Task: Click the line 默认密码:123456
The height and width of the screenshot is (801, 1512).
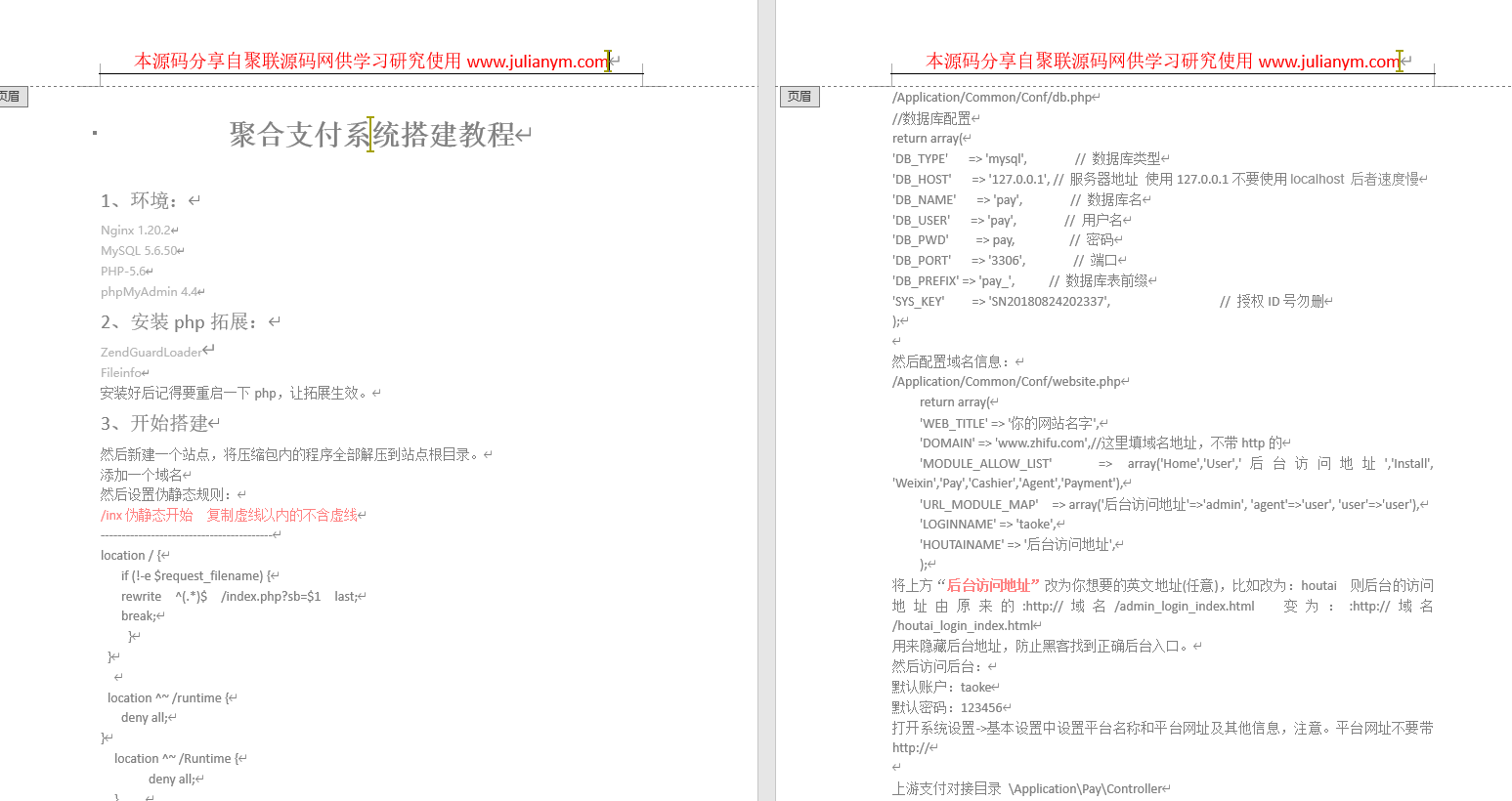Action: point(946,707)
